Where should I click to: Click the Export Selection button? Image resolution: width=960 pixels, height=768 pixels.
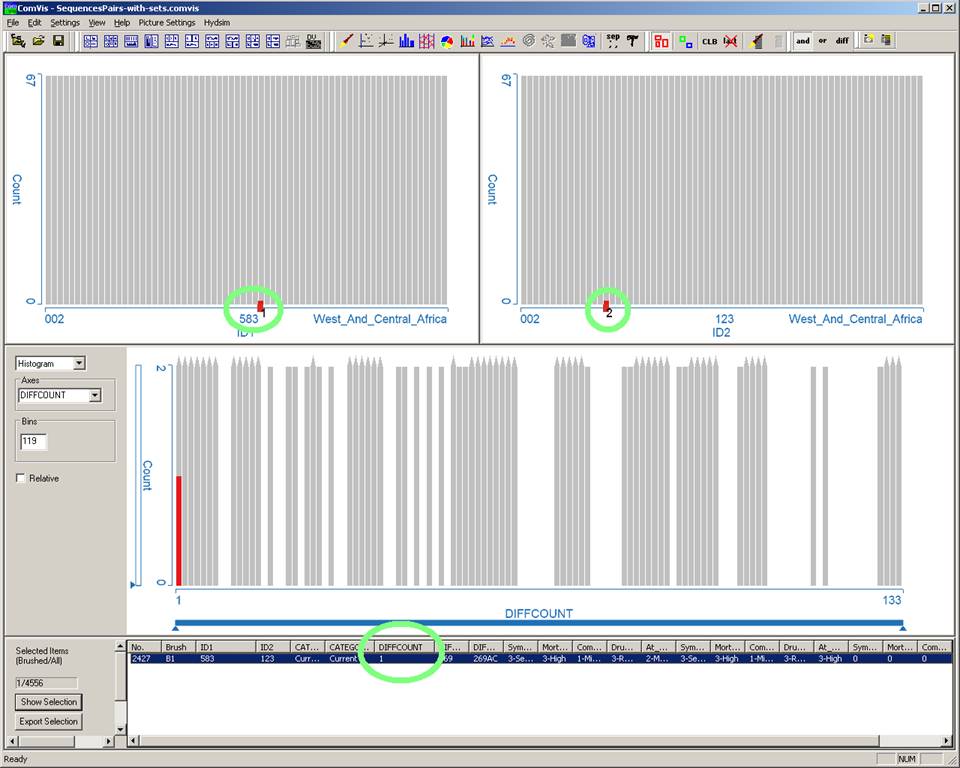(48, 722)
